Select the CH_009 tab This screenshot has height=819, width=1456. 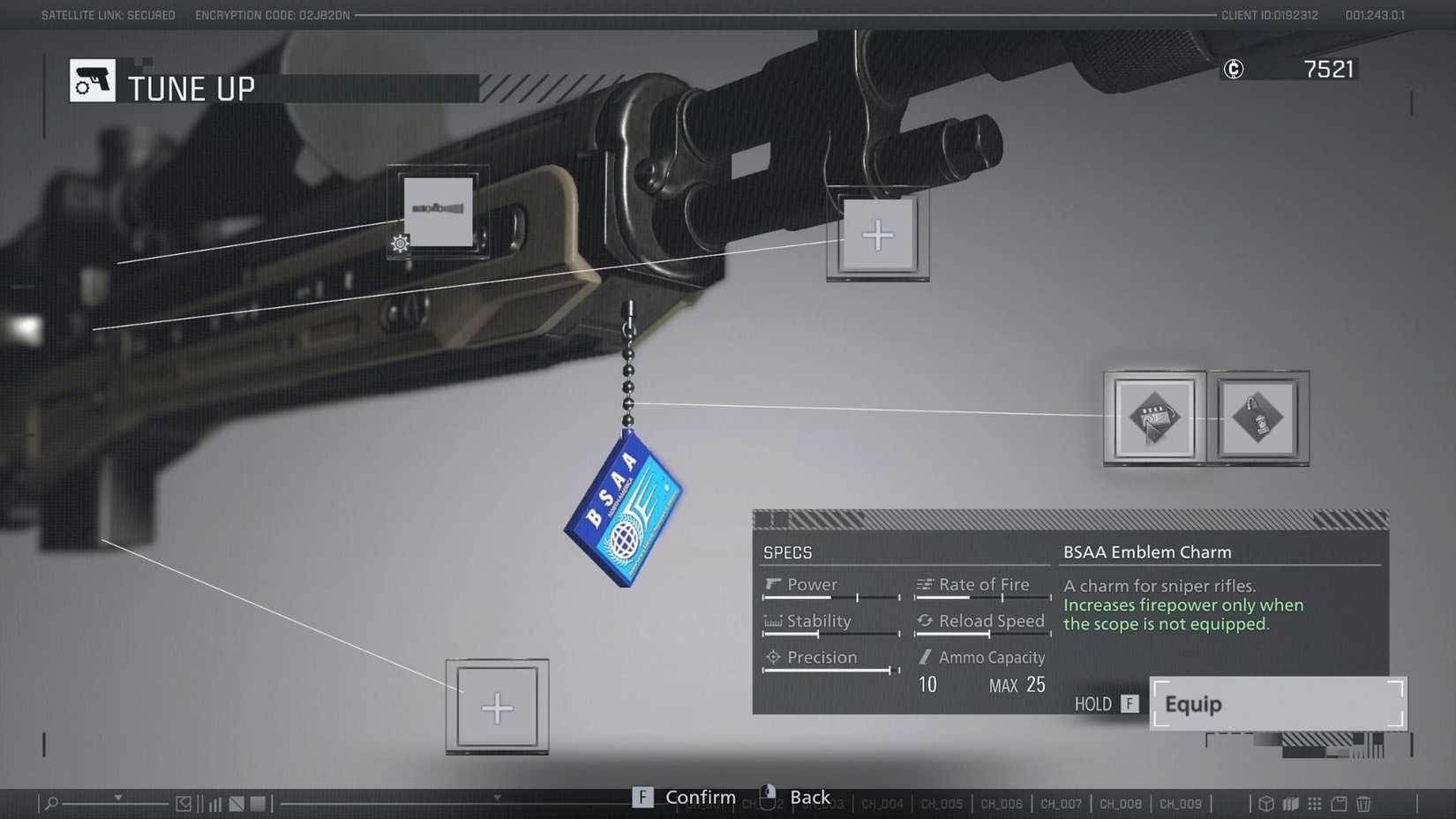[1180, 804]
